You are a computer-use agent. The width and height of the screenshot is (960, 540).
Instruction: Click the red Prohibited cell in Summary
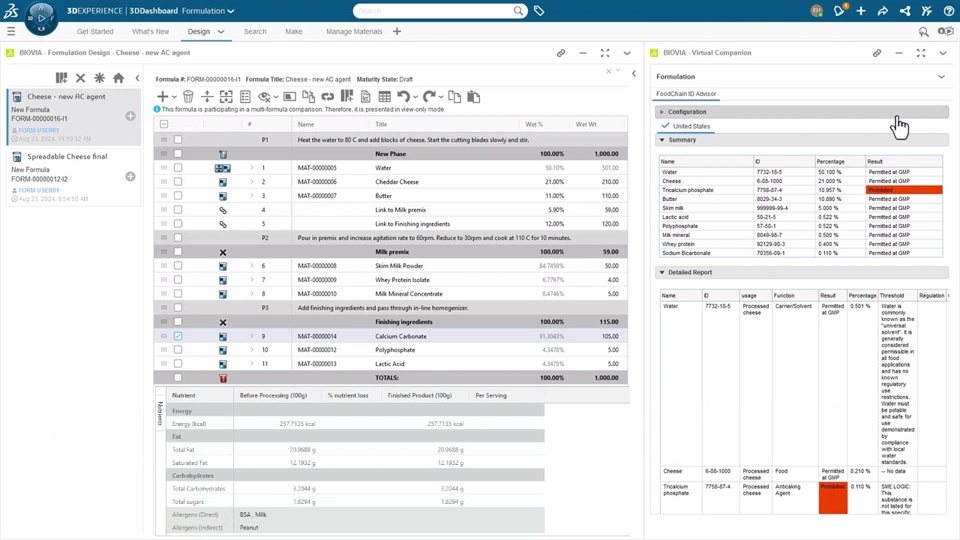(904, 190)
